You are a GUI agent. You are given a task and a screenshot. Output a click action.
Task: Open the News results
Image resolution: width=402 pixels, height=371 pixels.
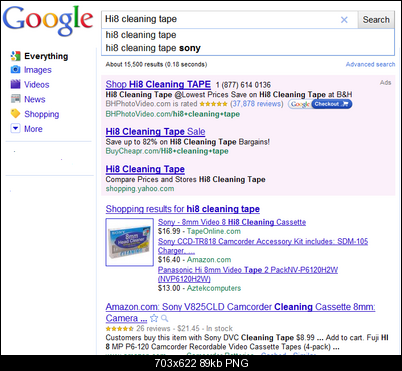pos(35,99)
